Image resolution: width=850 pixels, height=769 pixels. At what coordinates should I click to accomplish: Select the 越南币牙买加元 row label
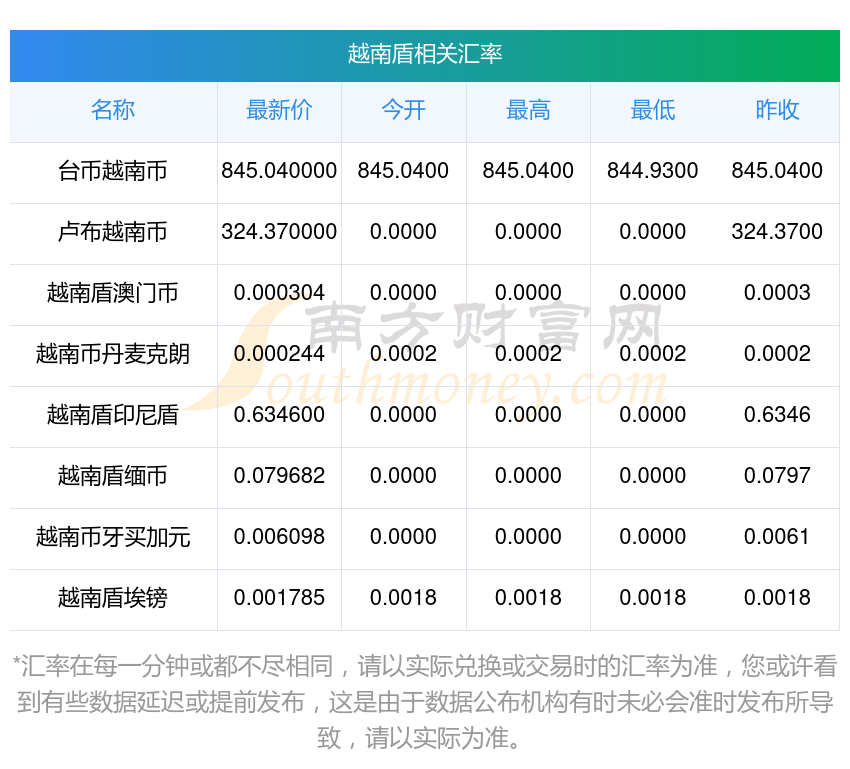click(113, 537)
